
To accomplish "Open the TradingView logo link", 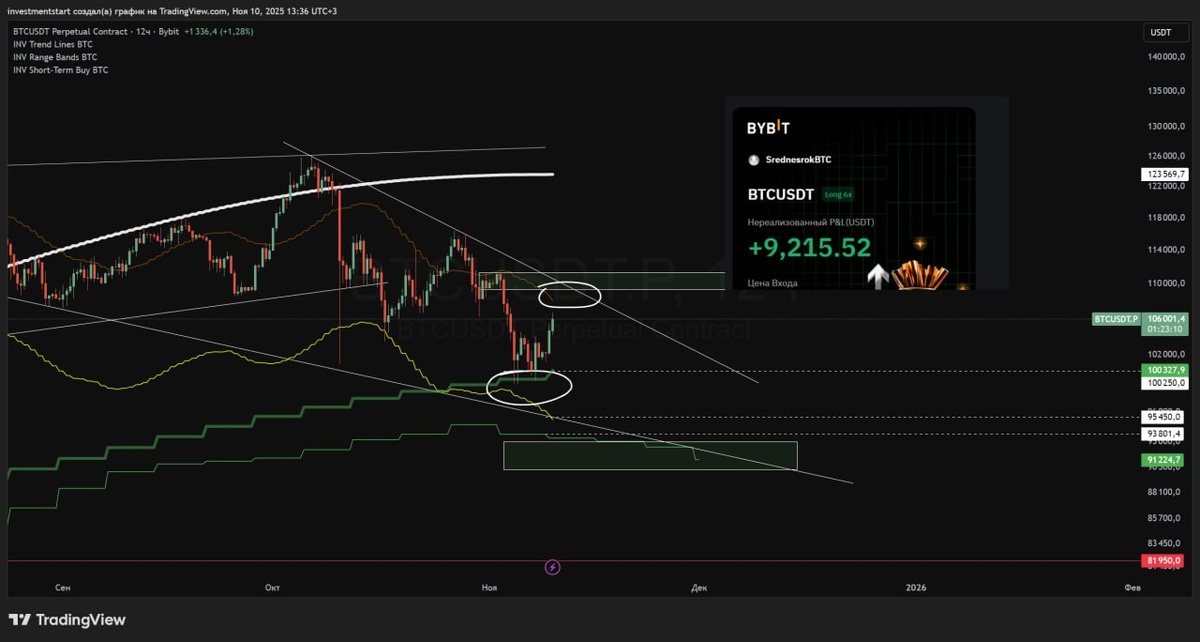I will click(x=68, y=619).
